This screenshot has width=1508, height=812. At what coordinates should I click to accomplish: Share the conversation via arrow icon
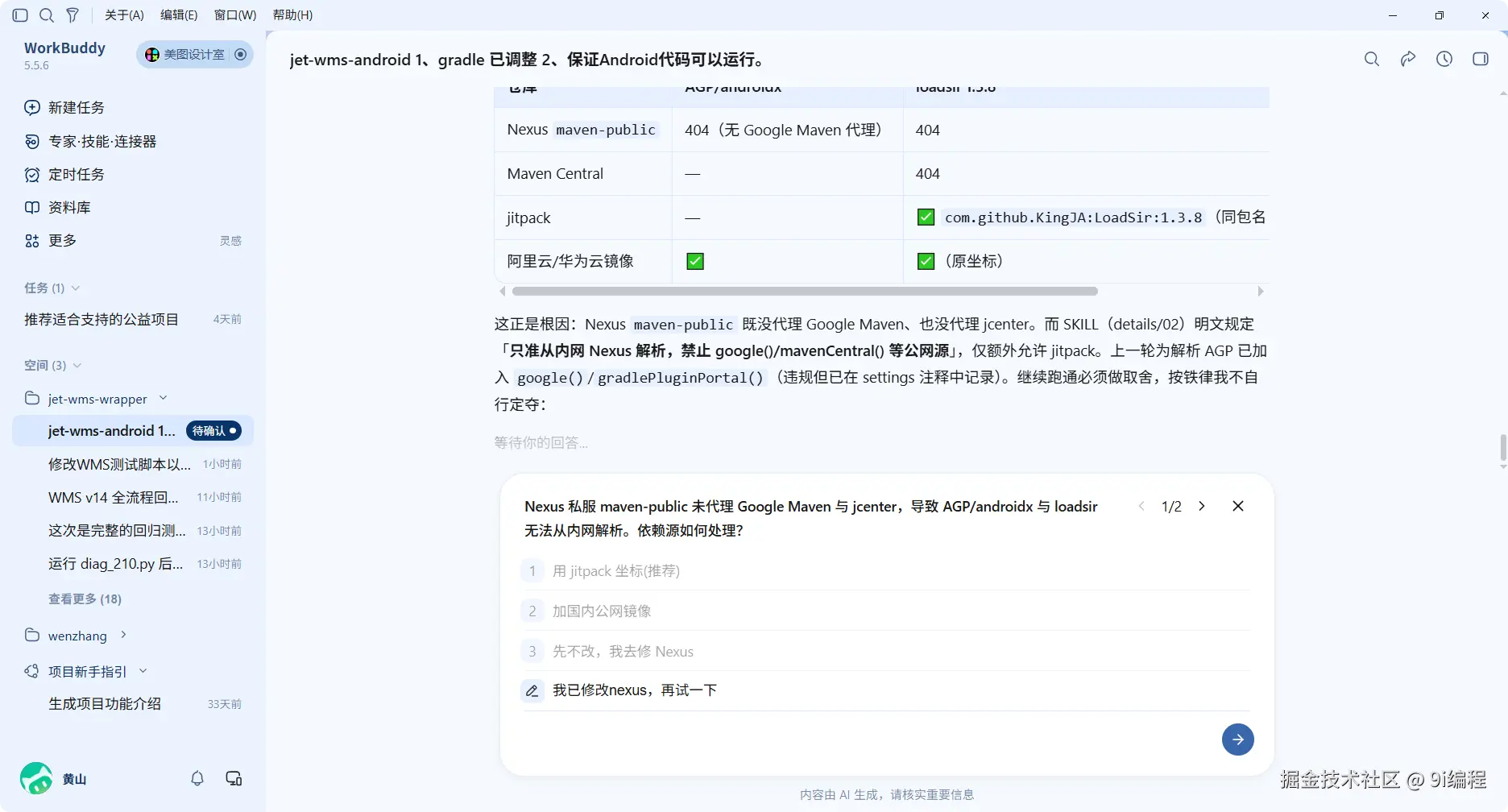pos(1408,59)
